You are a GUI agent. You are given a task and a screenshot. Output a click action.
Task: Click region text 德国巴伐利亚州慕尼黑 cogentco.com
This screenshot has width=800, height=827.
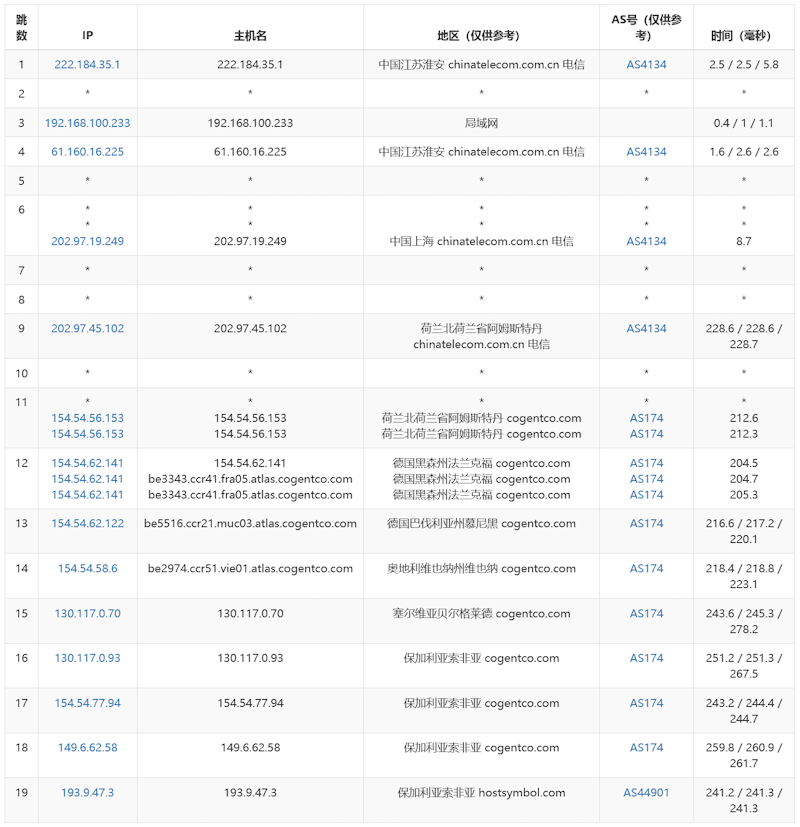coord(481,524)
